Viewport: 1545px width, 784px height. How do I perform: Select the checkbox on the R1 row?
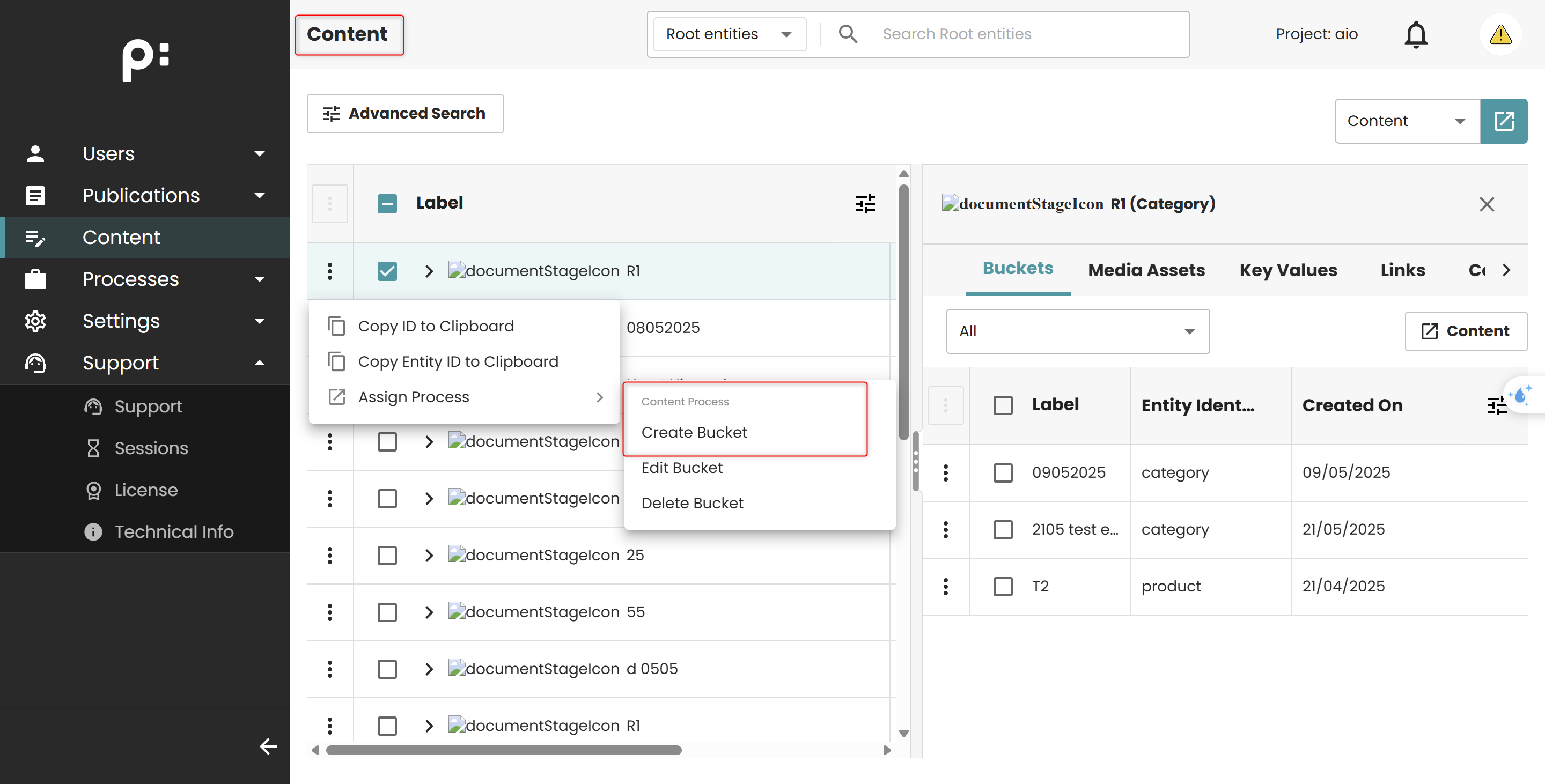387,271
